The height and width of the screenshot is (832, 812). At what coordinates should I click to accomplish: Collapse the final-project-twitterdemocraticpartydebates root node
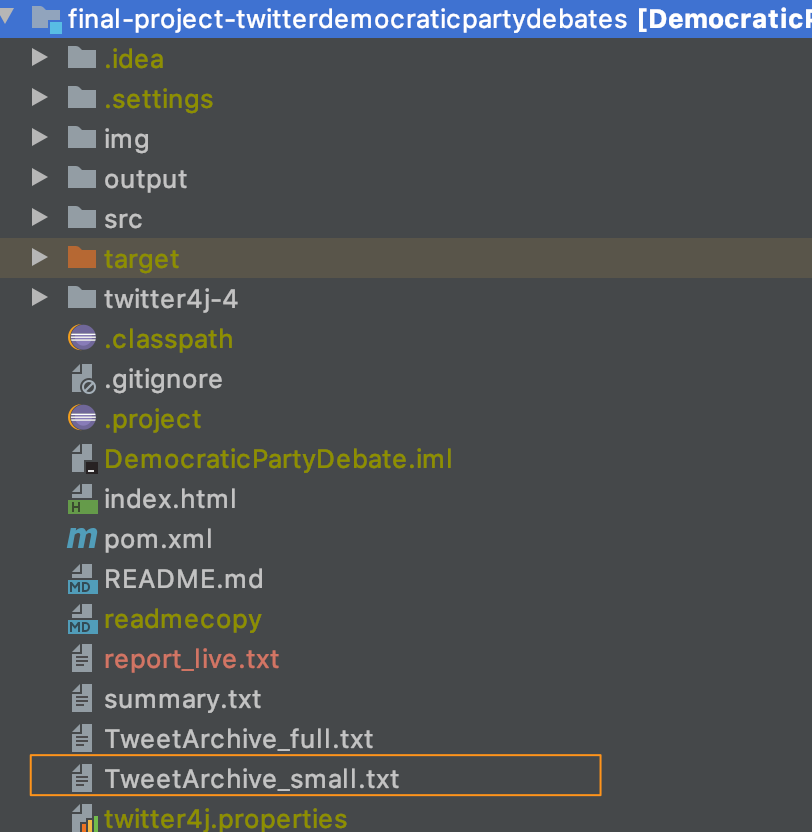(6, 16)
